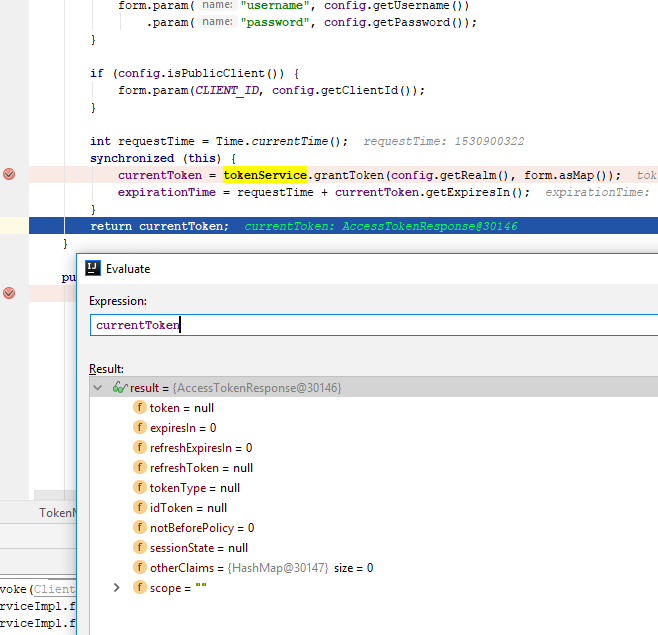Click the Evaluate dialog title
This screenshot has height=635, width=658.
128,269
